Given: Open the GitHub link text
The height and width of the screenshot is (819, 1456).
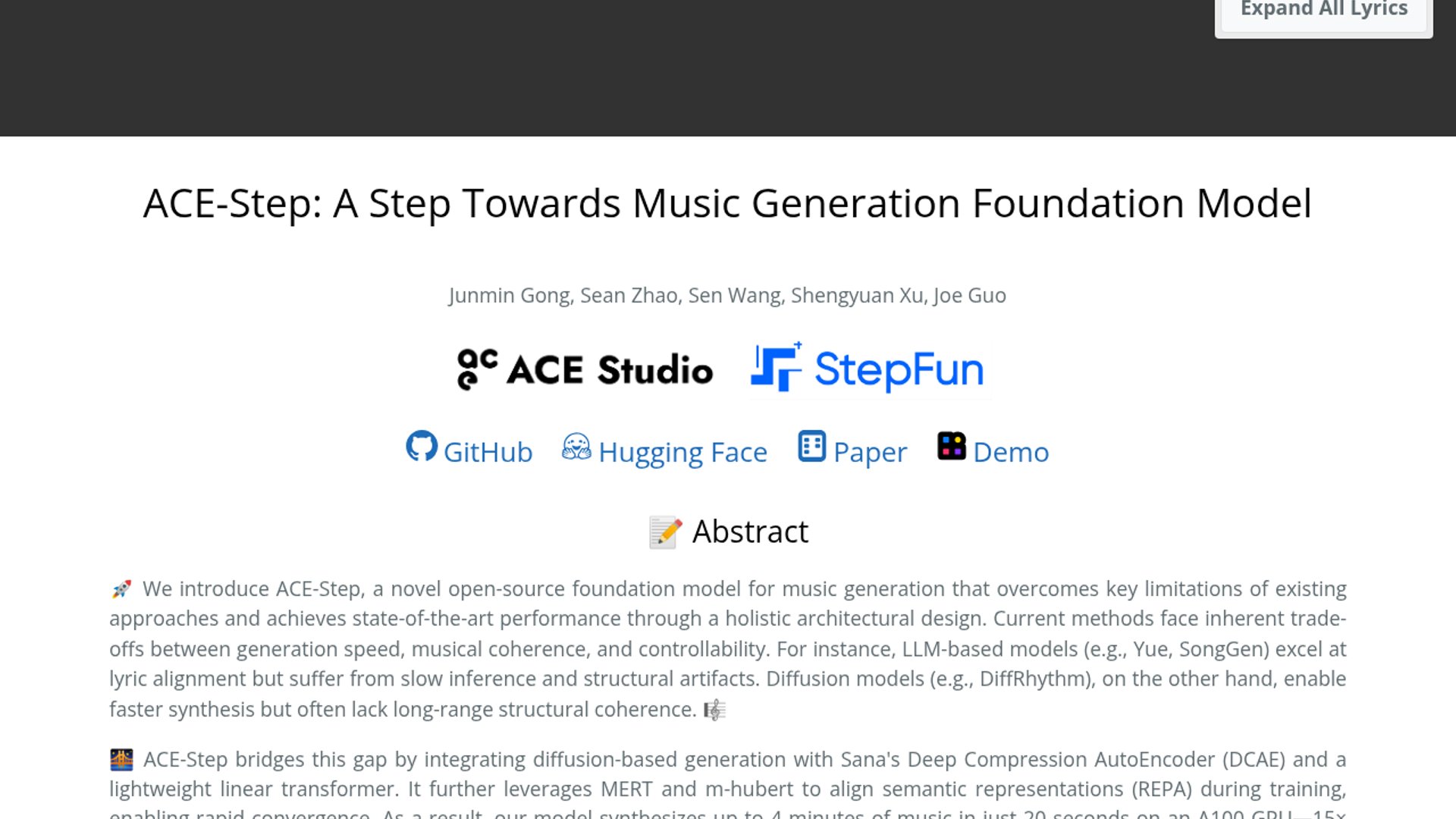Looking at the screenshot, I should click(488, 453).
